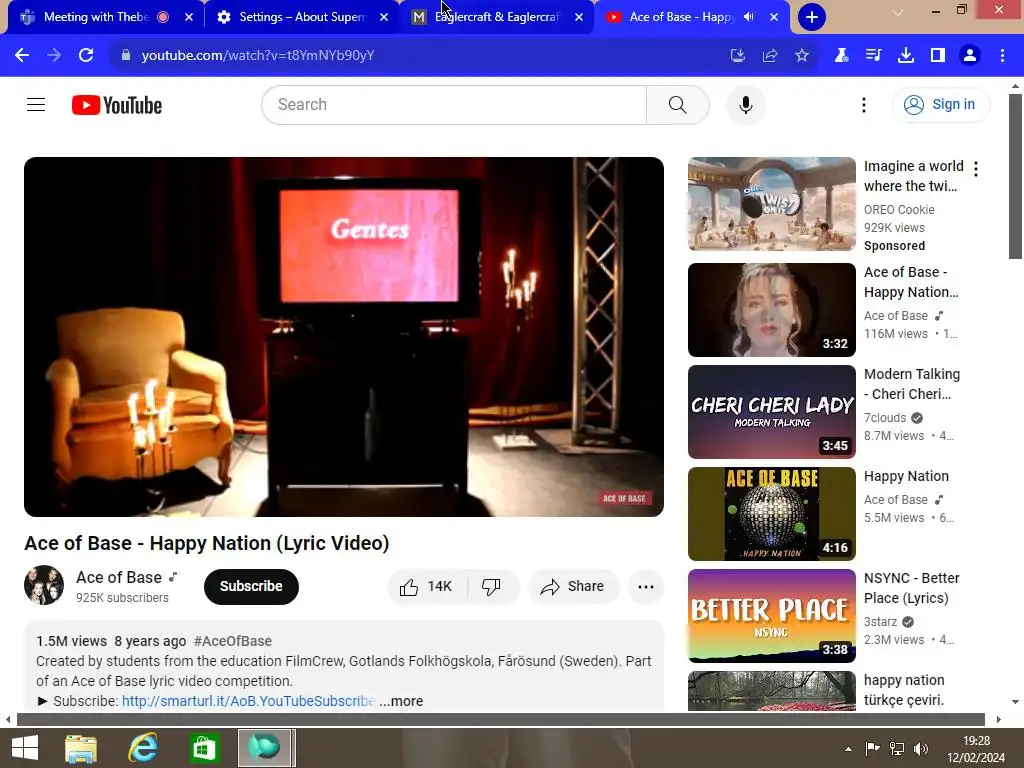Open the 'happy nation türkçe çeviri' title
The height and width of the screenshot is (768, 1024).
(904, 690)
